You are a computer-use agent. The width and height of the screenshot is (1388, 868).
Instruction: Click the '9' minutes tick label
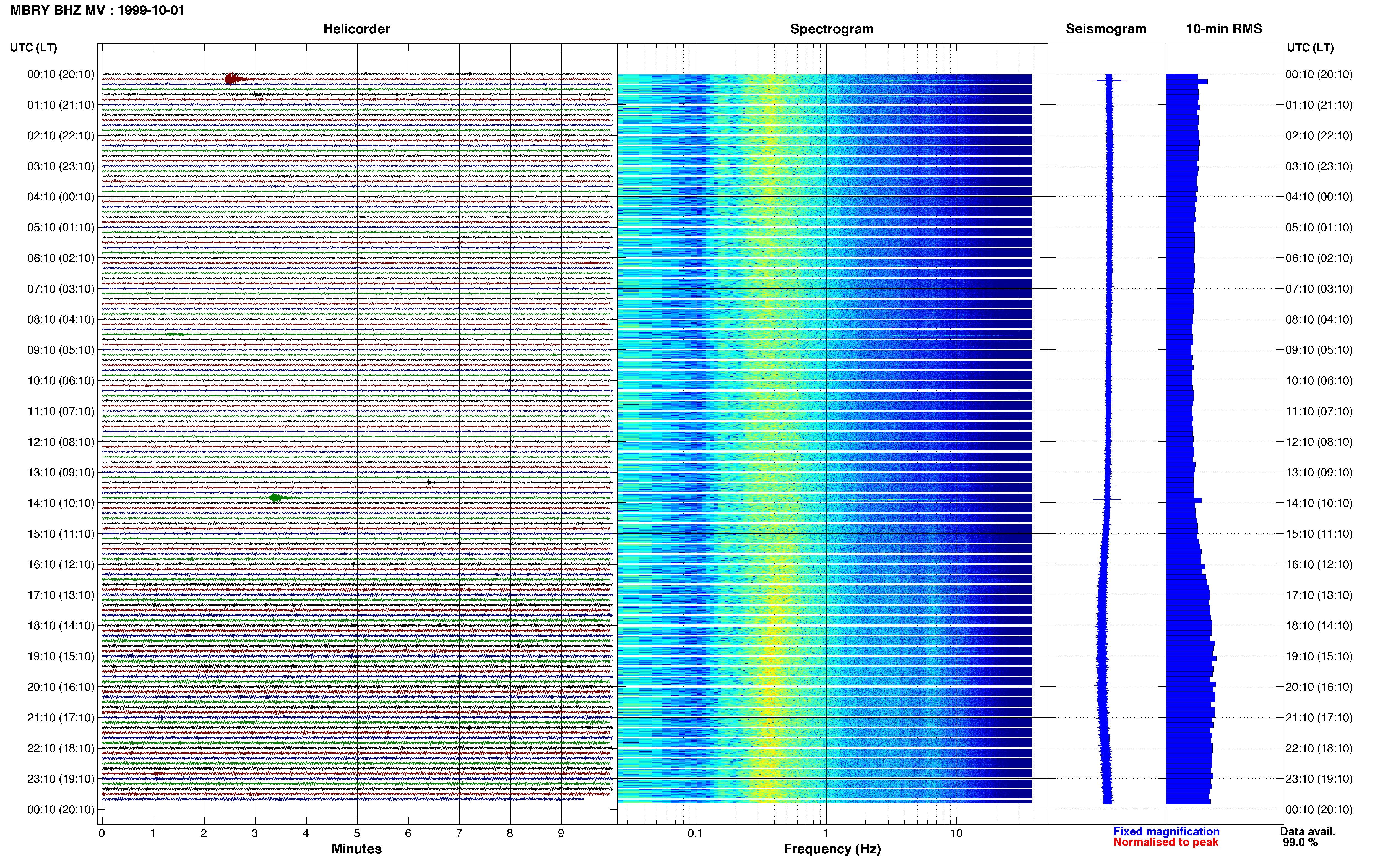tap(561, 833)
